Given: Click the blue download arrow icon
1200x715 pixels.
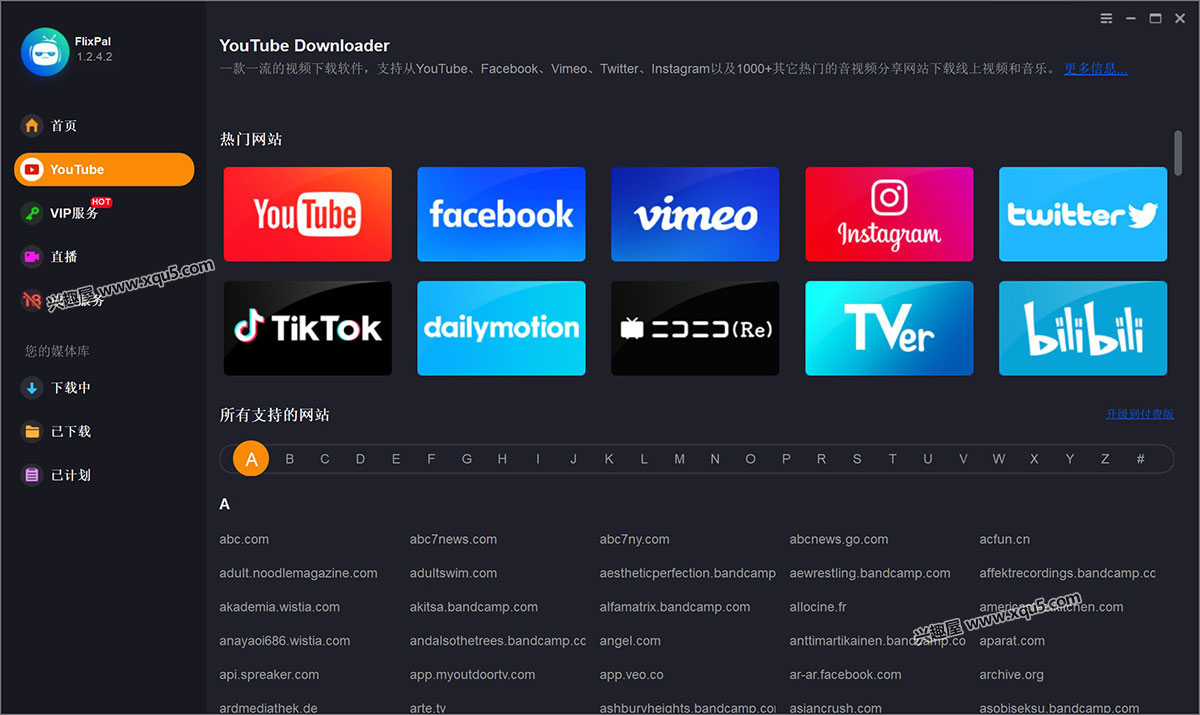Looking at the screenshot, I should click(32, 388).
